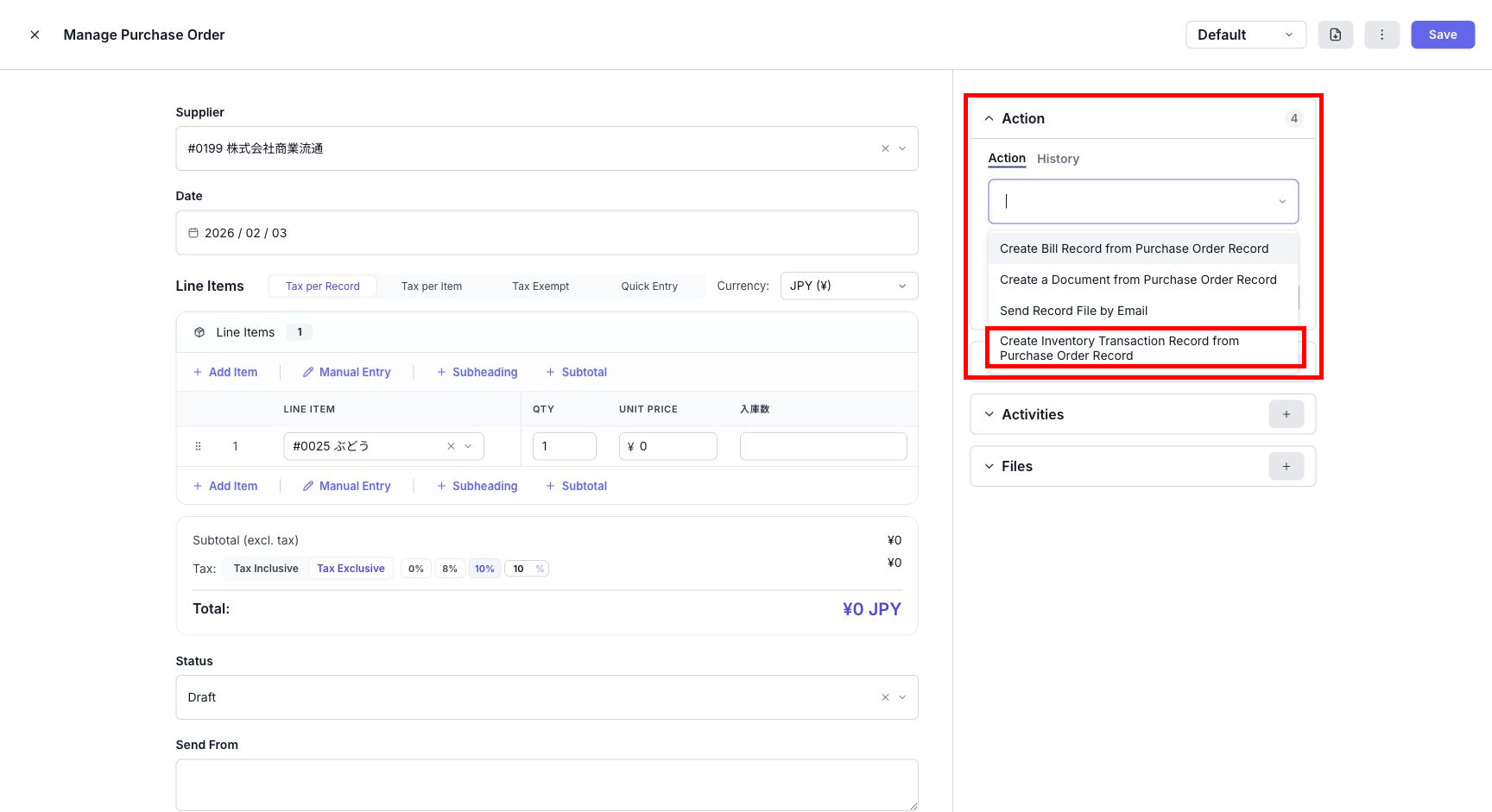Click the Total ¥0 JPY amount
1492x812 pixels.
point(871,609)
